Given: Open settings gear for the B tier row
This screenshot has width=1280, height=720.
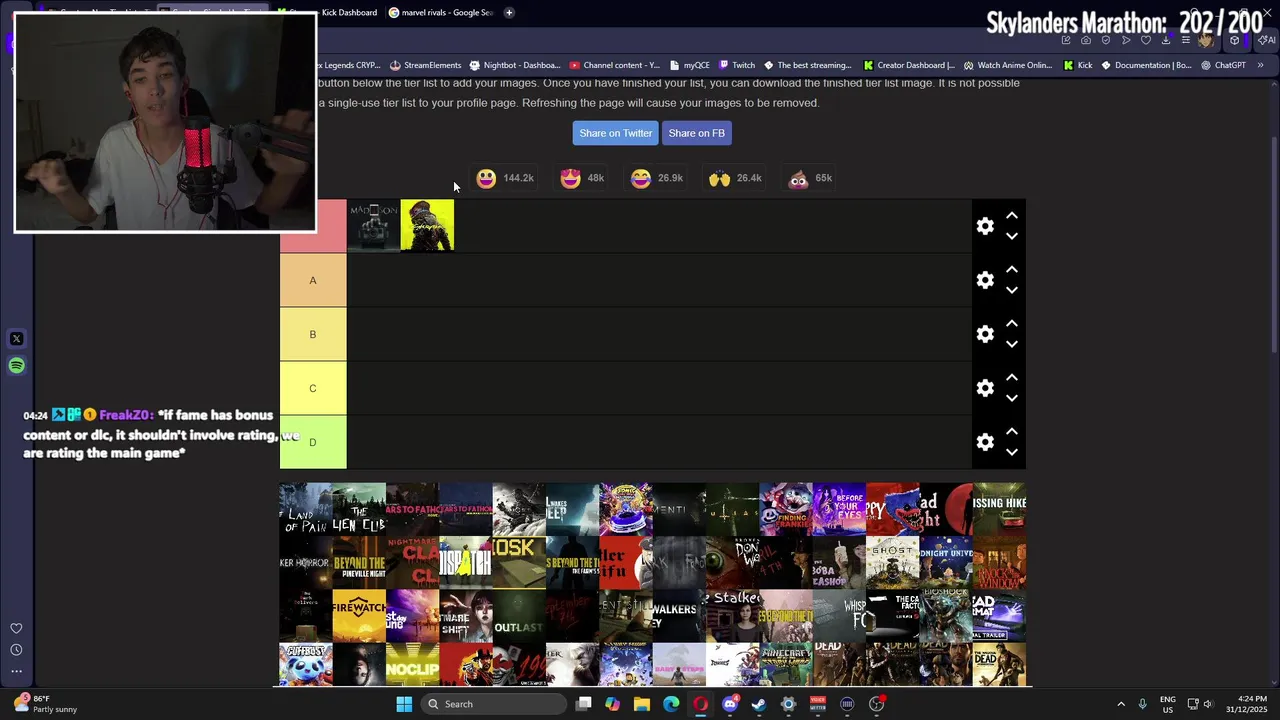Looking at the screenshot, I should [985, 334].
